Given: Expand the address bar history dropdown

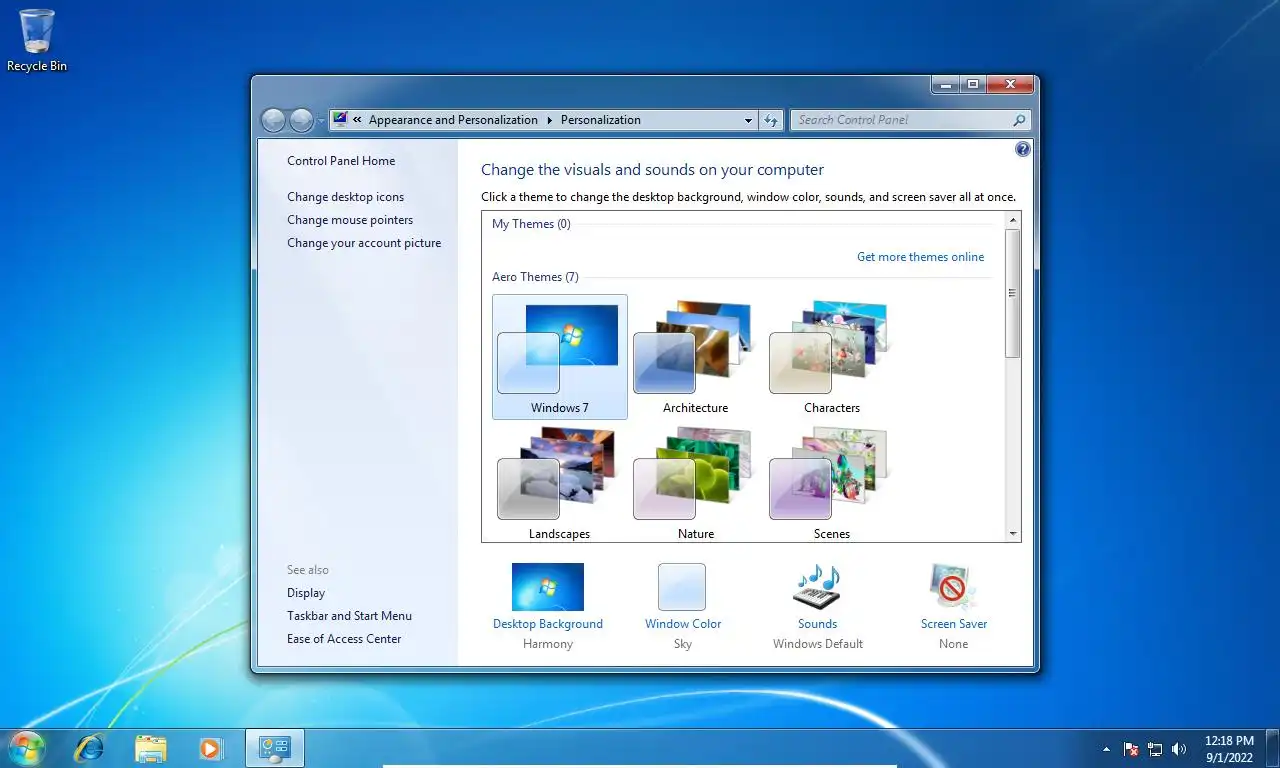Looking at the screenshot, I should 748,120.
